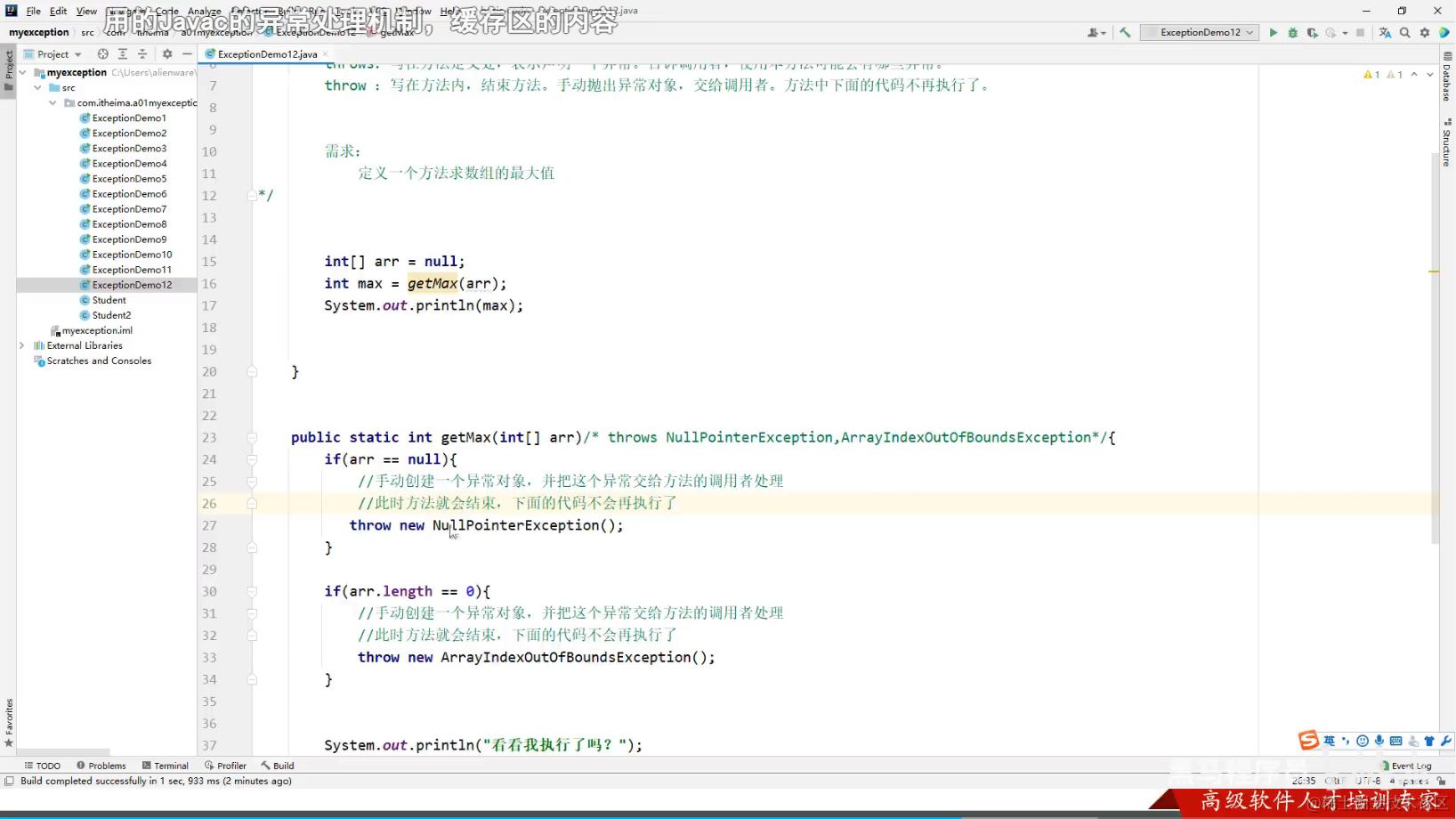Click the read-only lock icon in status bar
This screenshot has height=819, width=1456.
pyautogui.click(x=1441, y=781)
